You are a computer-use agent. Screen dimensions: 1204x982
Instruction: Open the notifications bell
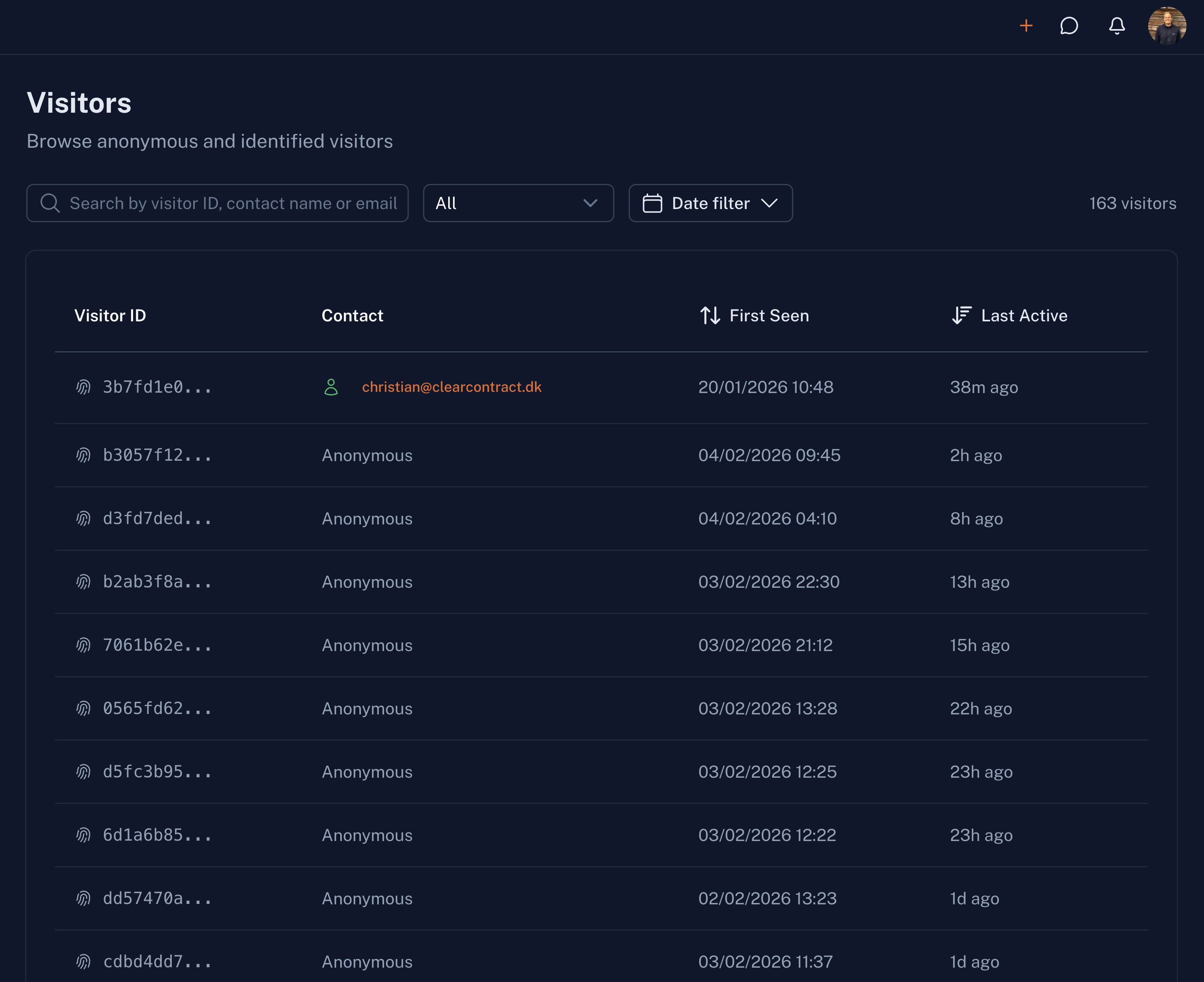pyautogui.click(x=1116, y=26)
